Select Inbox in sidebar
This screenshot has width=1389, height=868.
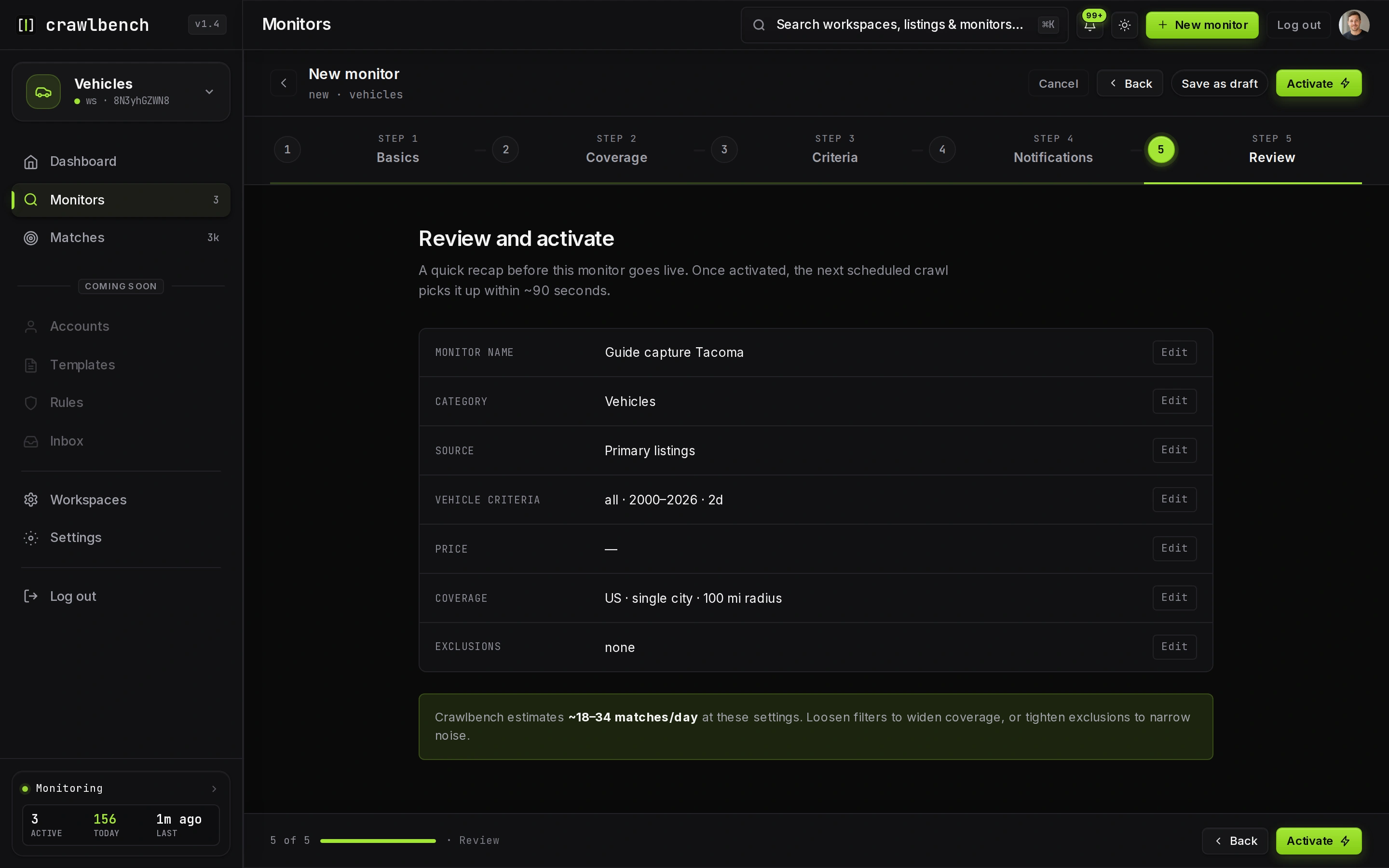(121, 441)
